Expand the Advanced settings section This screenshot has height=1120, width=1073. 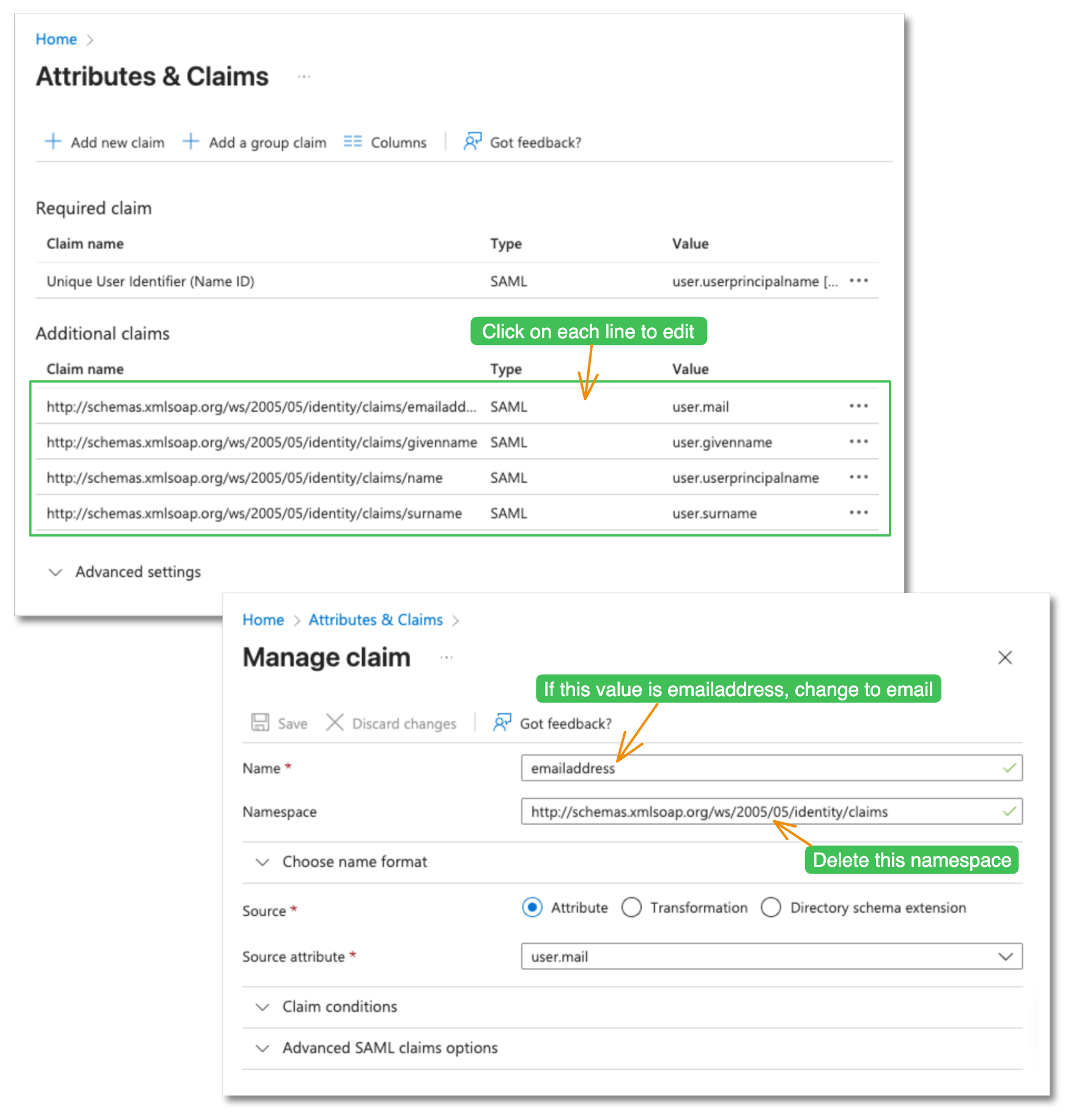[56, 572]
